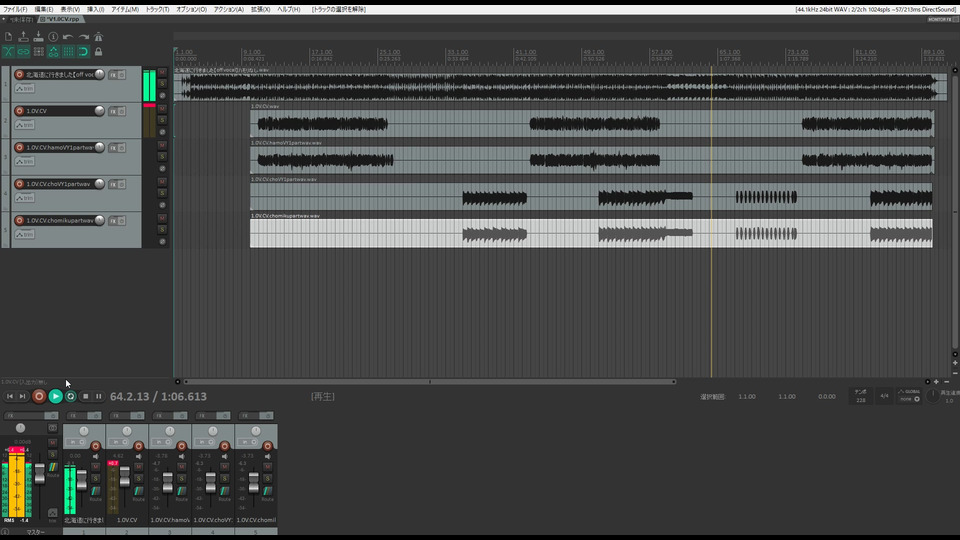Open trim envelope button on track 1
The height and width of the screenshot is (540, 960).
24,89
